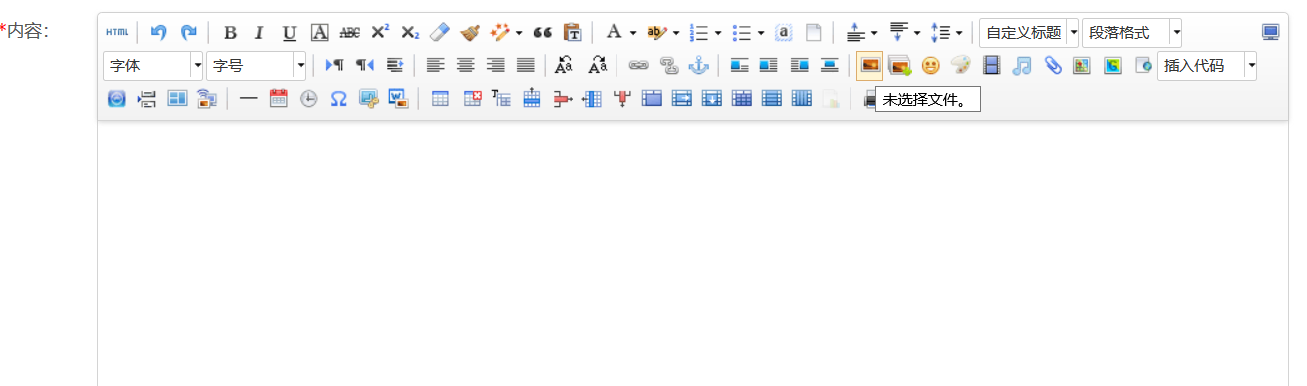Click the insert hyperlink chain button
Image resolution: width=1307 pixels, height=386 pixels.
(638, 66)
